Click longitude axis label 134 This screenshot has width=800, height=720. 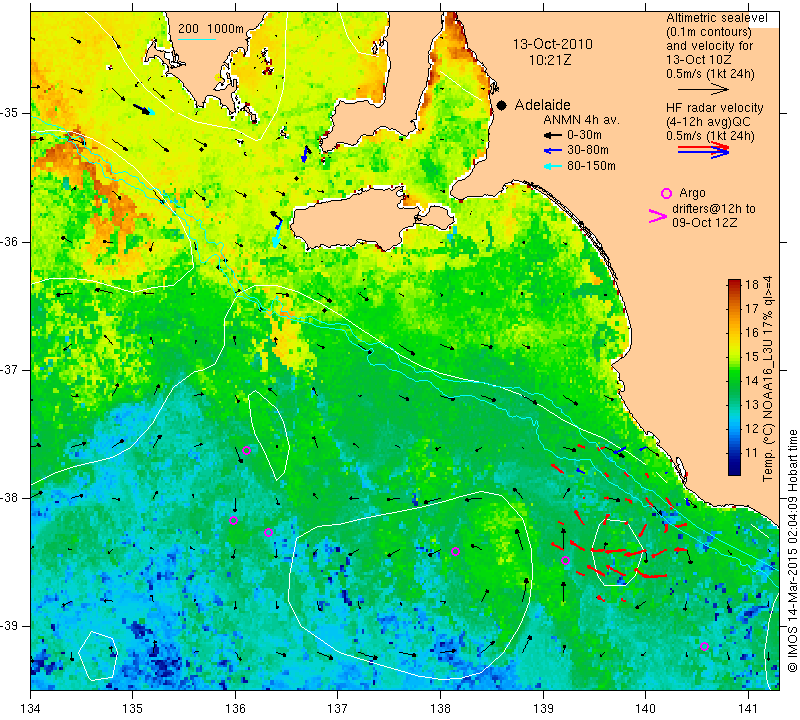click(31, 709)
